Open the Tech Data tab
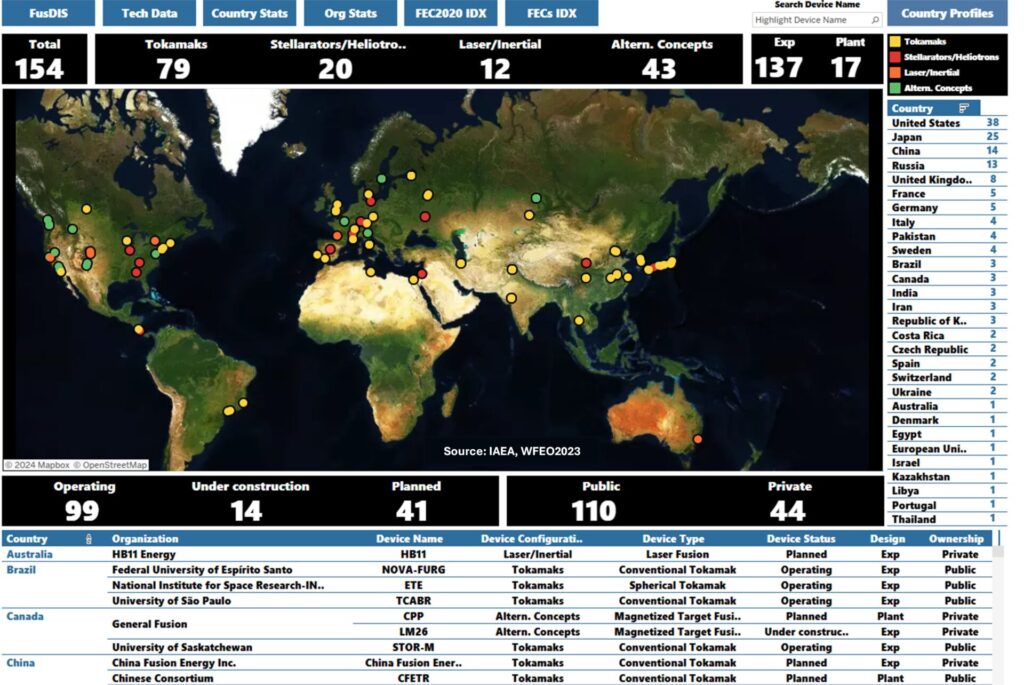 point(149,14)
